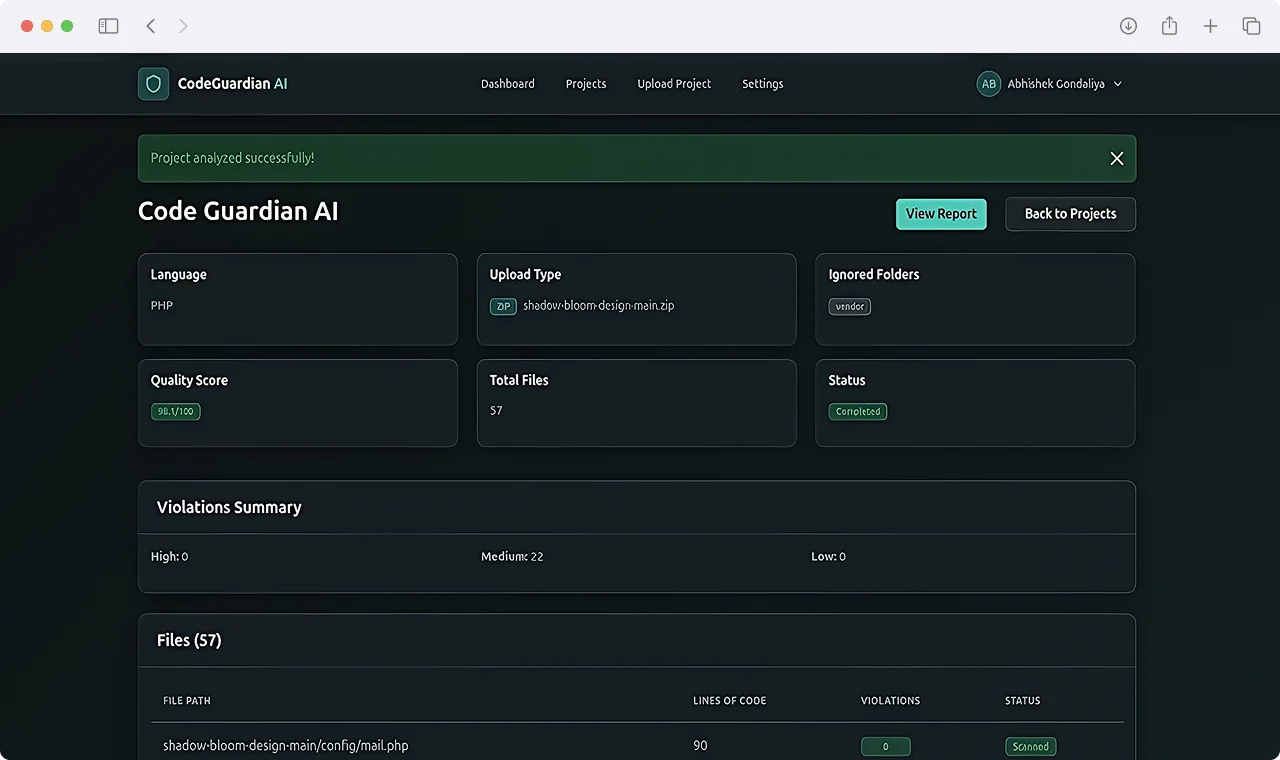Click the Abhishek Gondaliya user name
Screen dimensions: 1280x760
(x=1056, y=84)
